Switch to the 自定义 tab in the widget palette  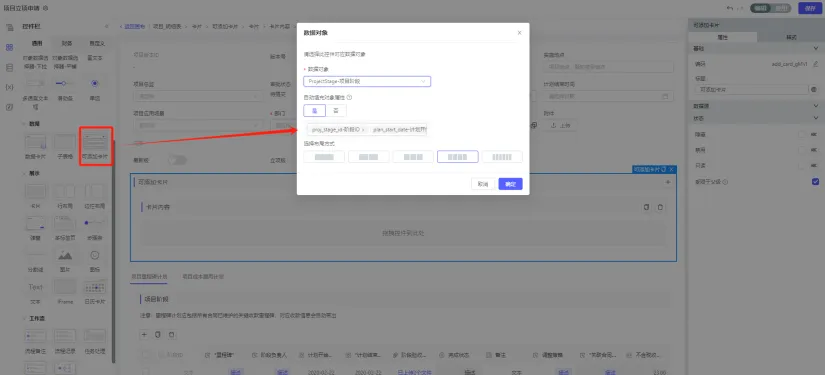tap(96, 44)
